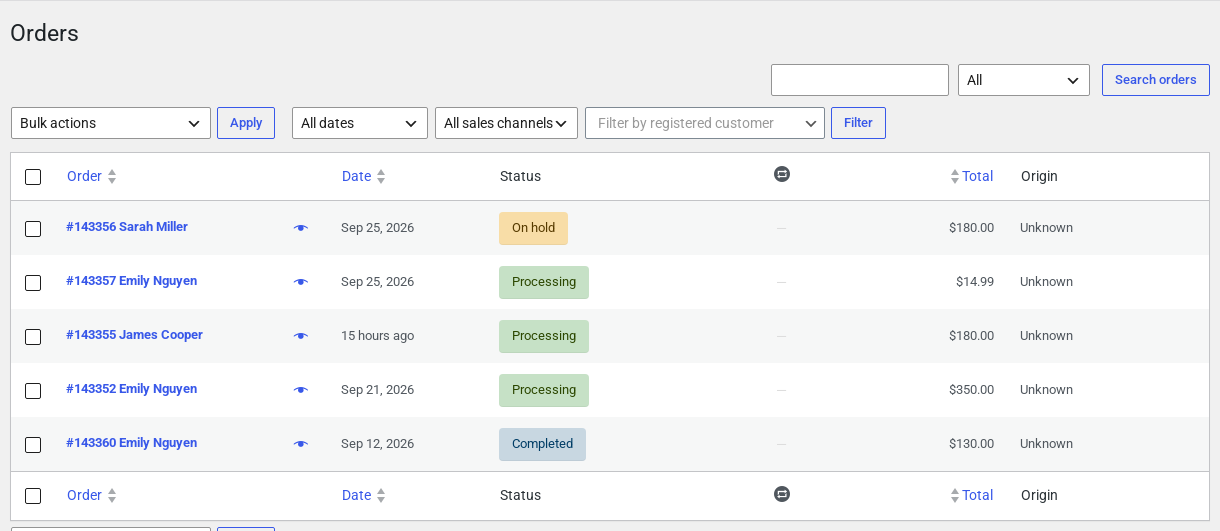Click the On hold status badge
The image size is (1220, 531).
point(533,228)
